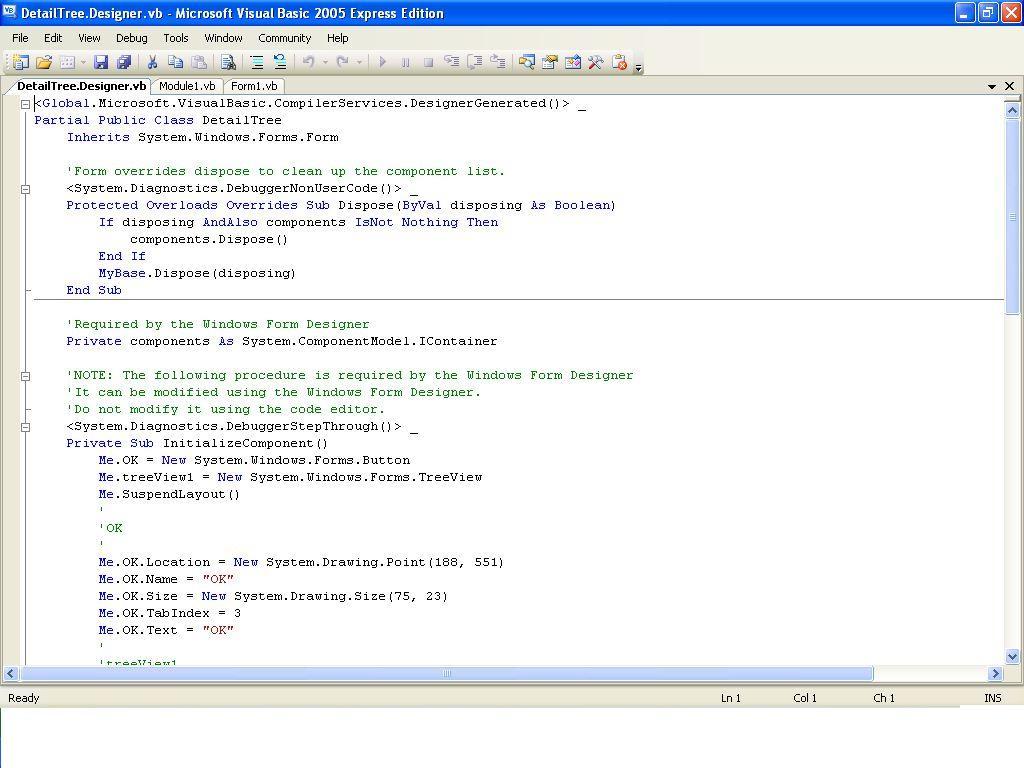Open the Object Browser toolbar icon
1024x768 pixels.
(x=573, y=62)
